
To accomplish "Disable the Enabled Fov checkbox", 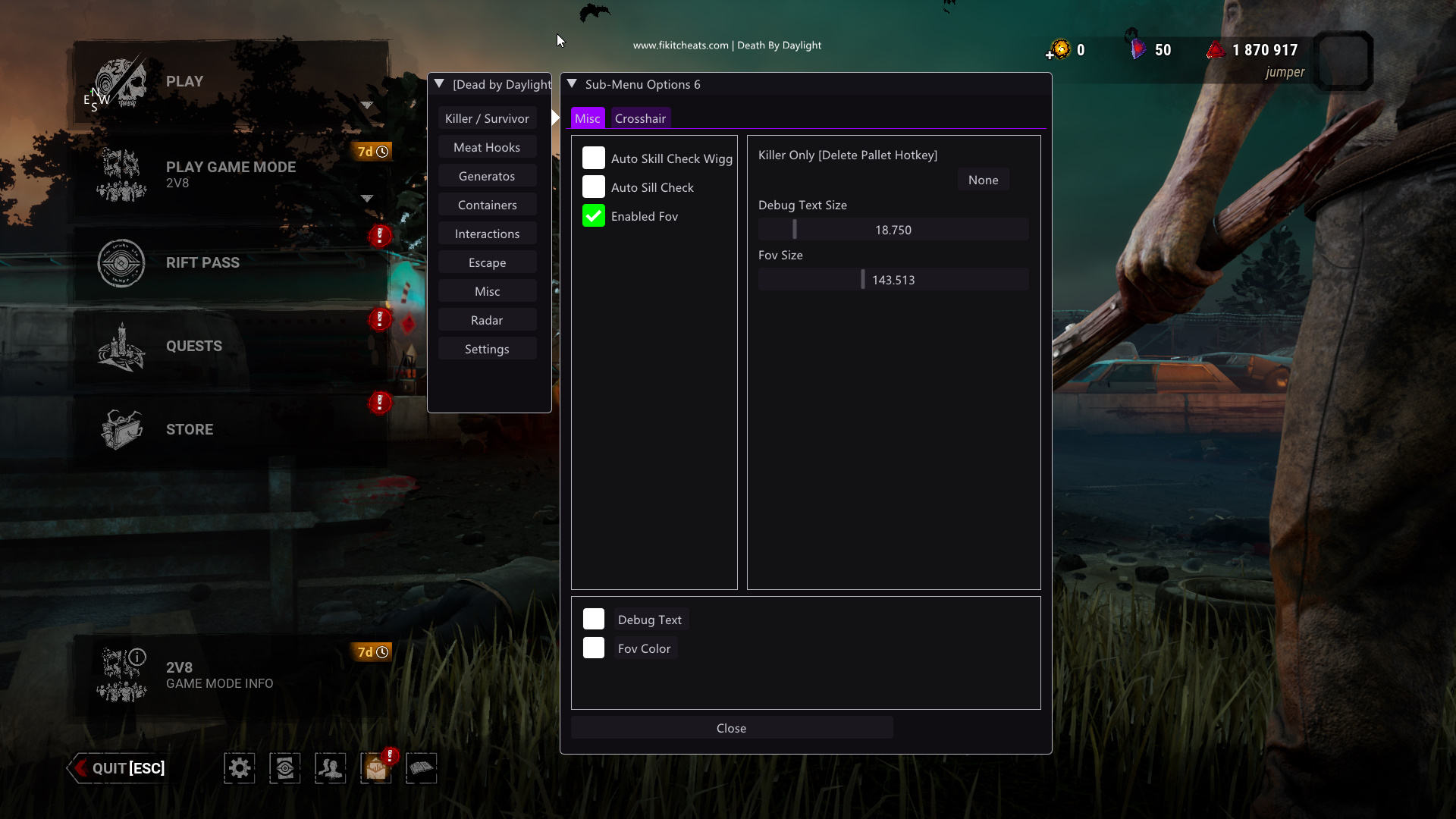I will click(x=594, y=216).
